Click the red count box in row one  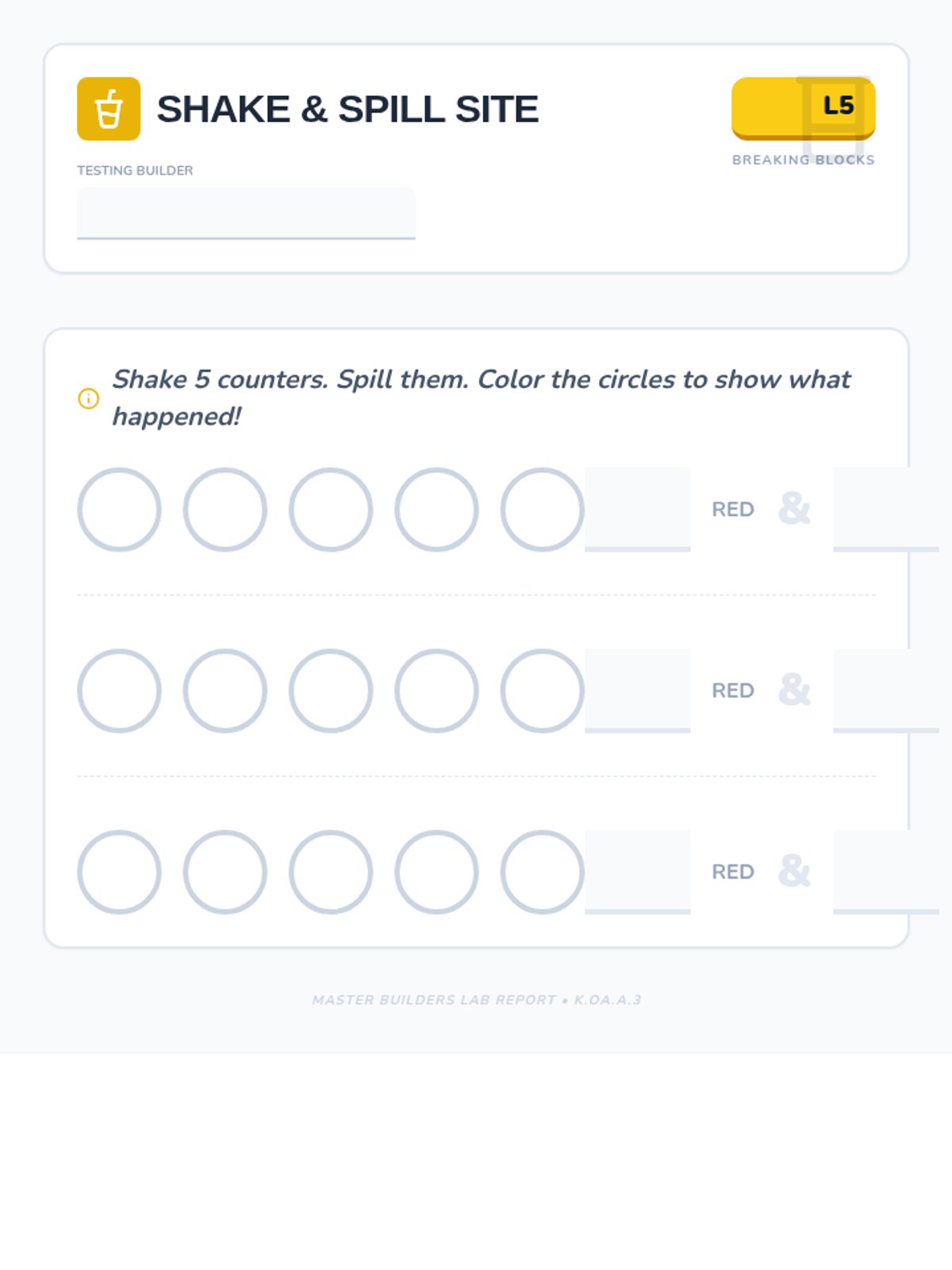[x=637, y=509]
